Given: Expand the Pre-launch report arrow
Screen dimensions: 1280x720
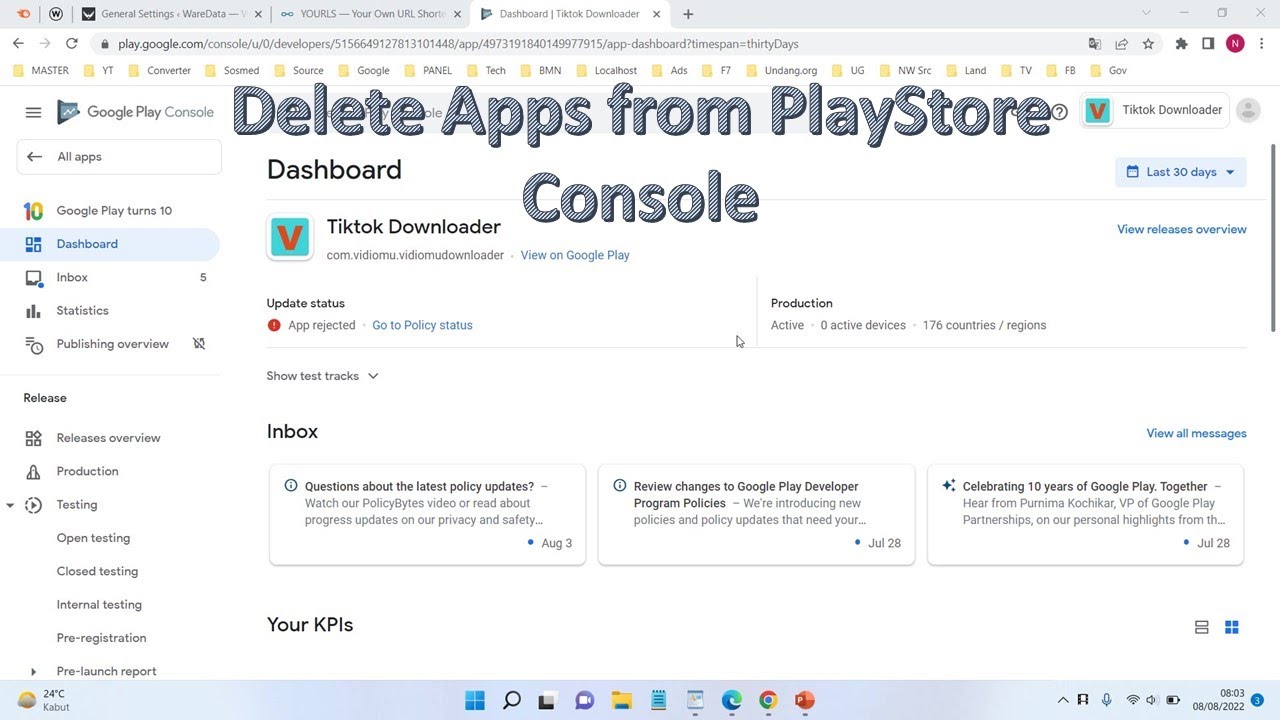Looking at the screenshot, I should (x=33, y=672).
